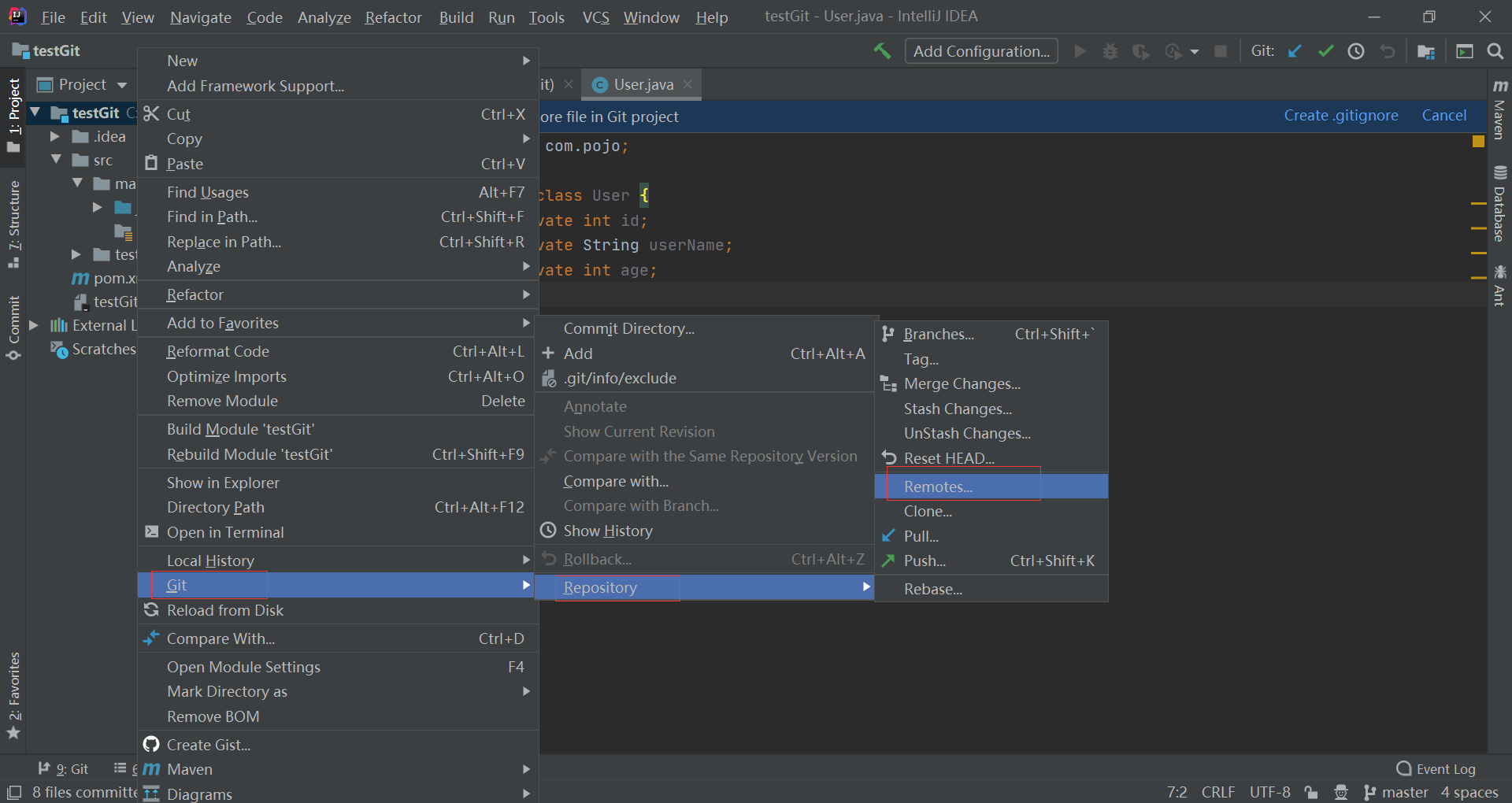Open the VCS menu in menu bar
The image size is (1512, 803).
[x=596, y=17]
